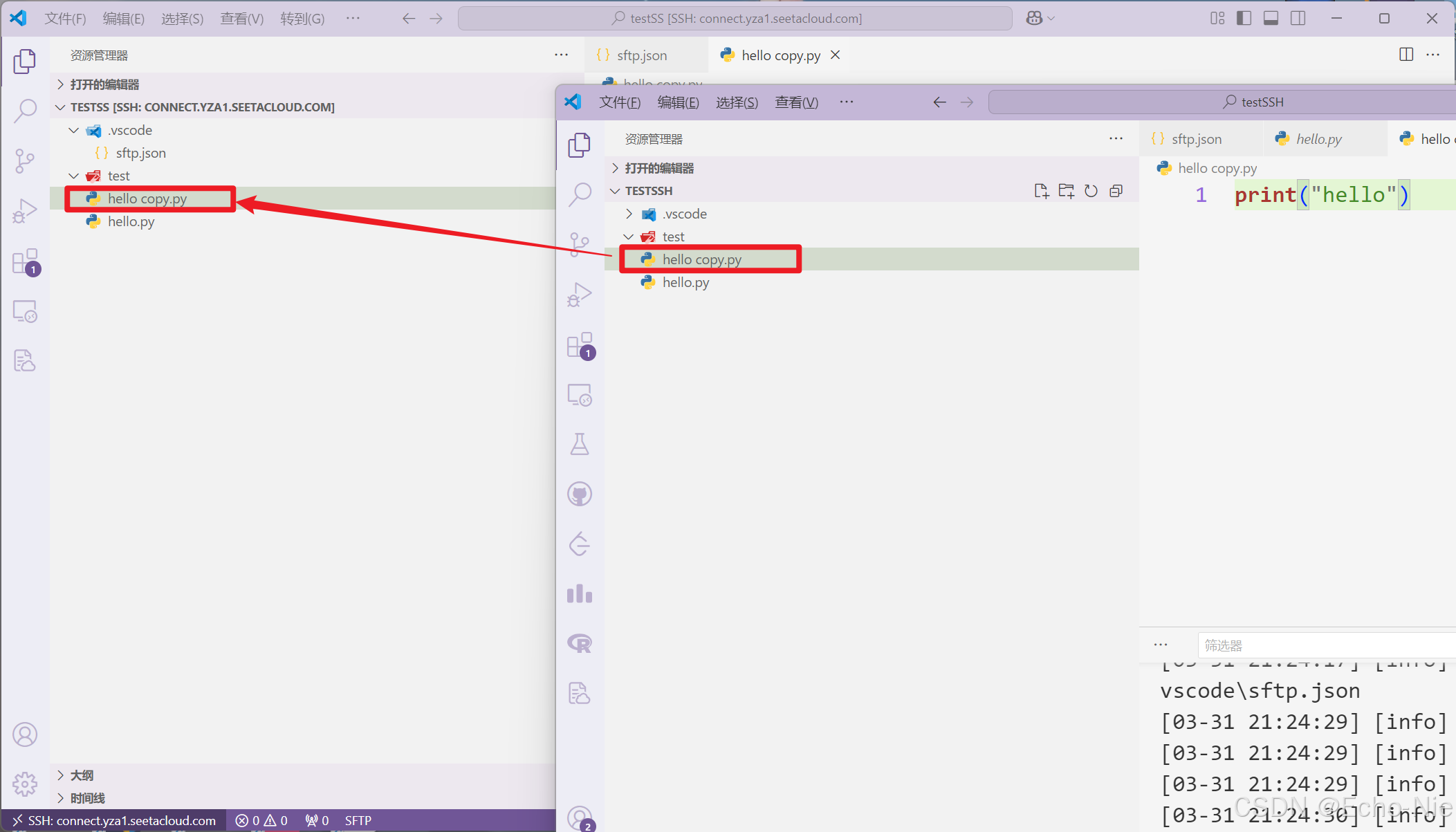This screenshot has width=1456, height=832.
Task: Toggle bottom panel layout button
Action: coord(1271,19)
